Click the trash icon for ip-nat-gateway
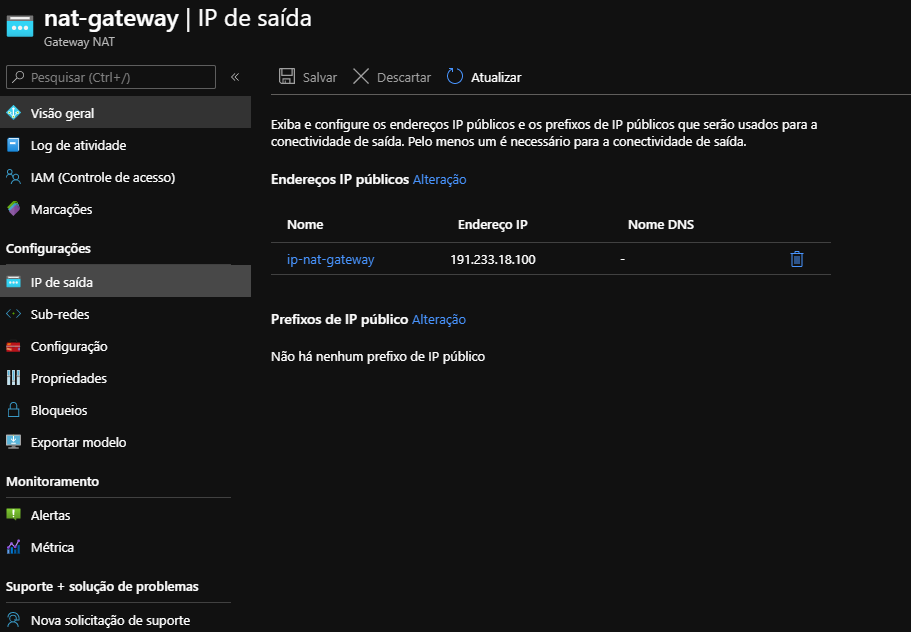 796,260
